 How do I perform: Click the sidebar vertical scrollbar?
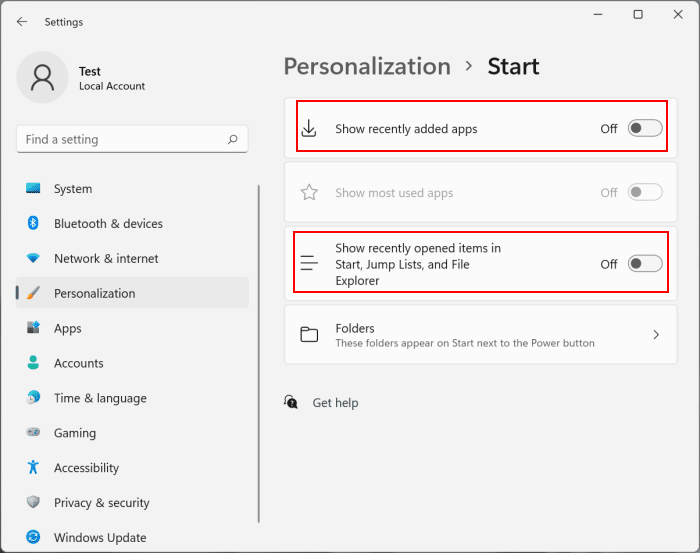(258, 353)
